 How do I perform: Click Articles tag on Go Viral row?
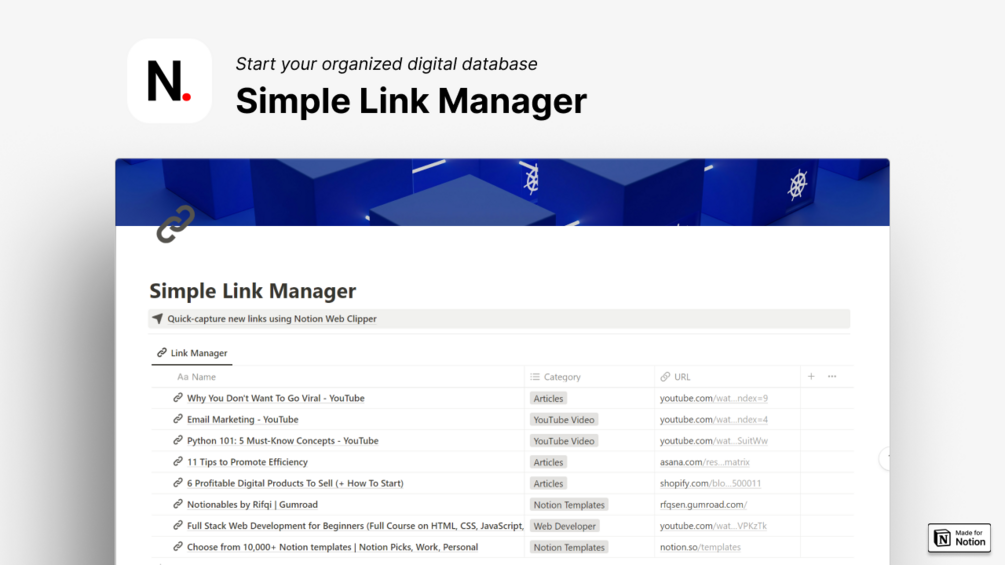[x=548, y=398]
